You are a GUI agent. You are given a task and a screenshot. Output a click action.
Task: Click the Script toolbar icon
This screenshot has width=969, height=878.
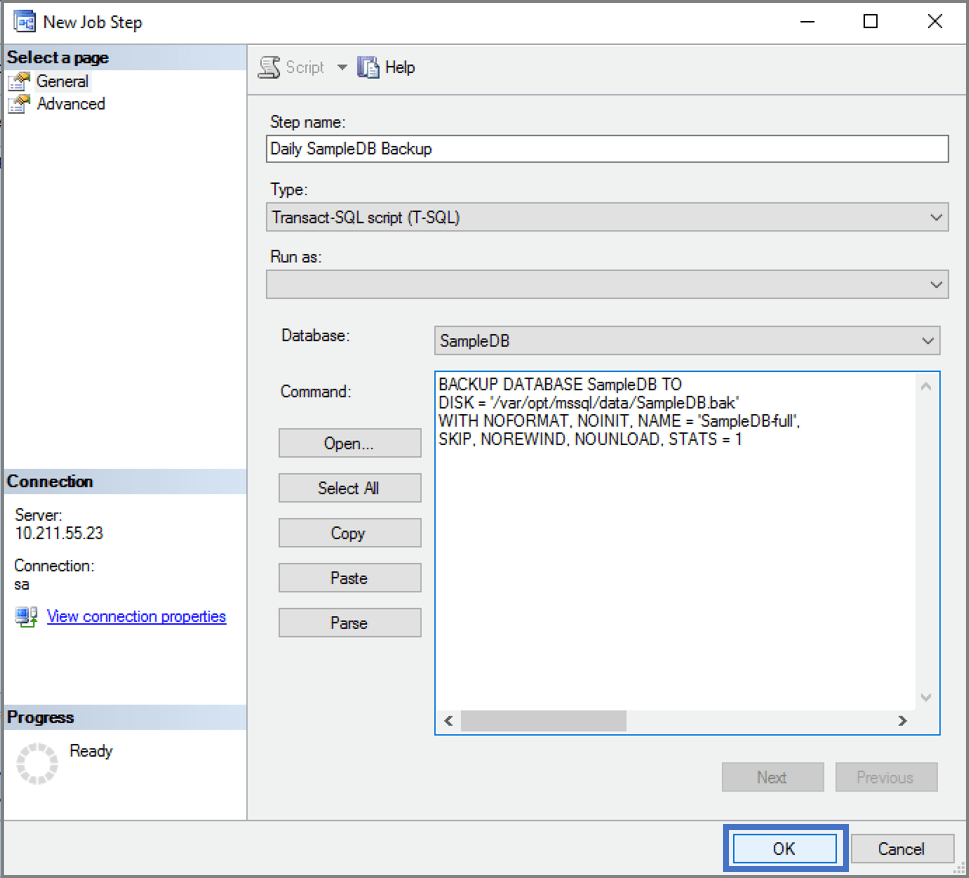click(x=270, y=67)
